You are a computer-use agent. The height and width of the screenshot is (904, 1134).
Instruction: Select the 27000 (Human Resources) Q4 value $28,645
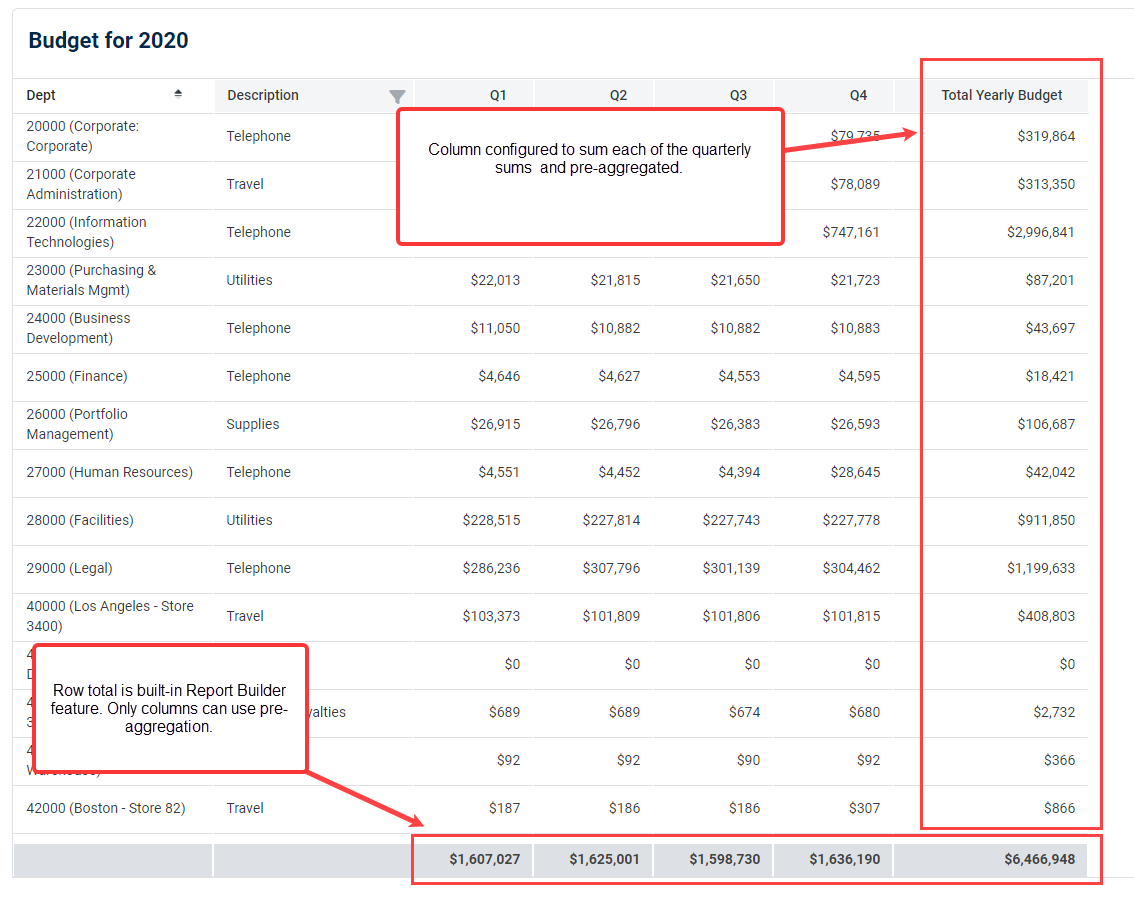tap(854, 472)
